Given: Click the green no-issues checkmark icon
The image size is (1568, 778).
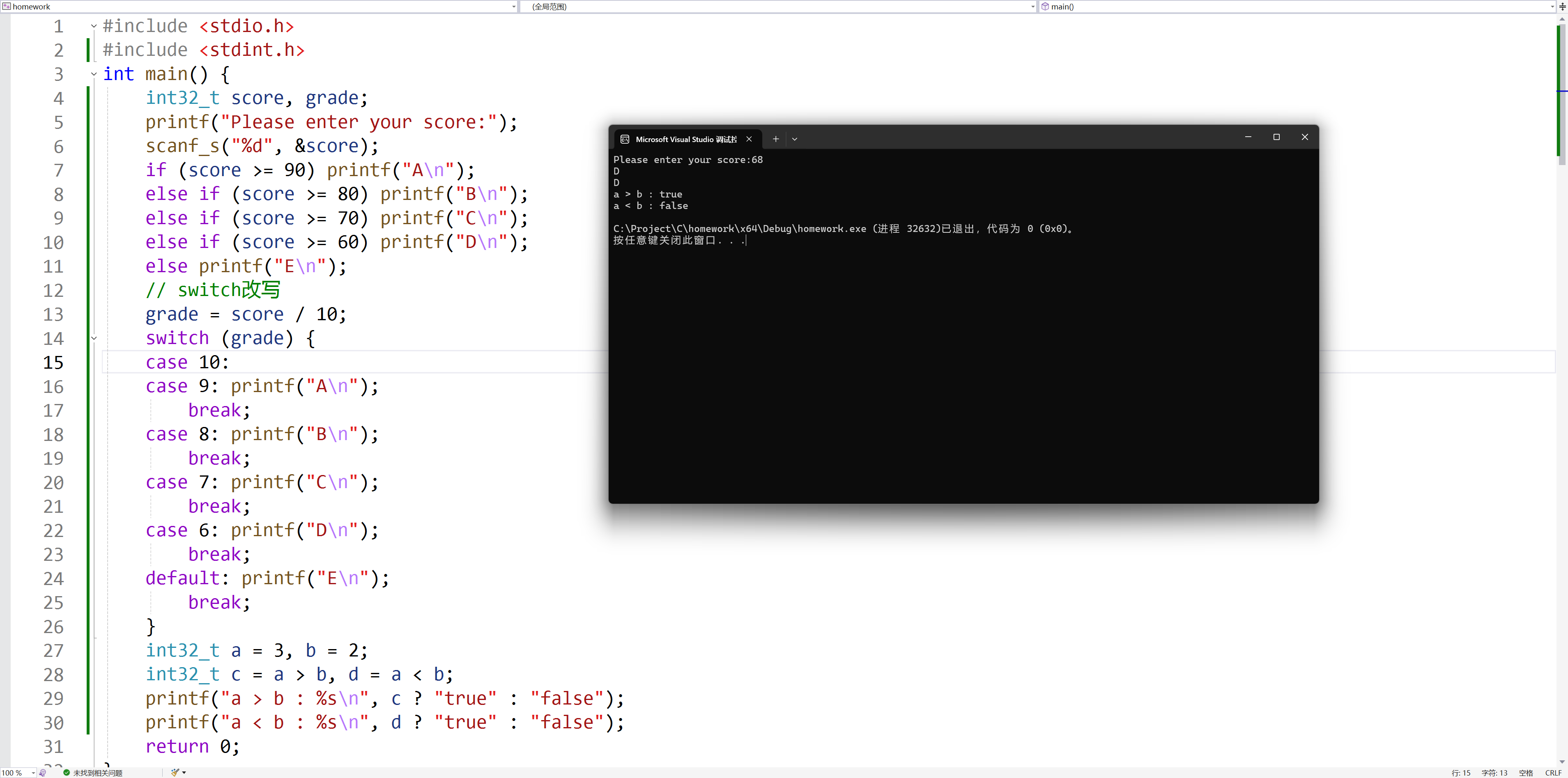Looking at the screenshot, I should coord(67,773).
